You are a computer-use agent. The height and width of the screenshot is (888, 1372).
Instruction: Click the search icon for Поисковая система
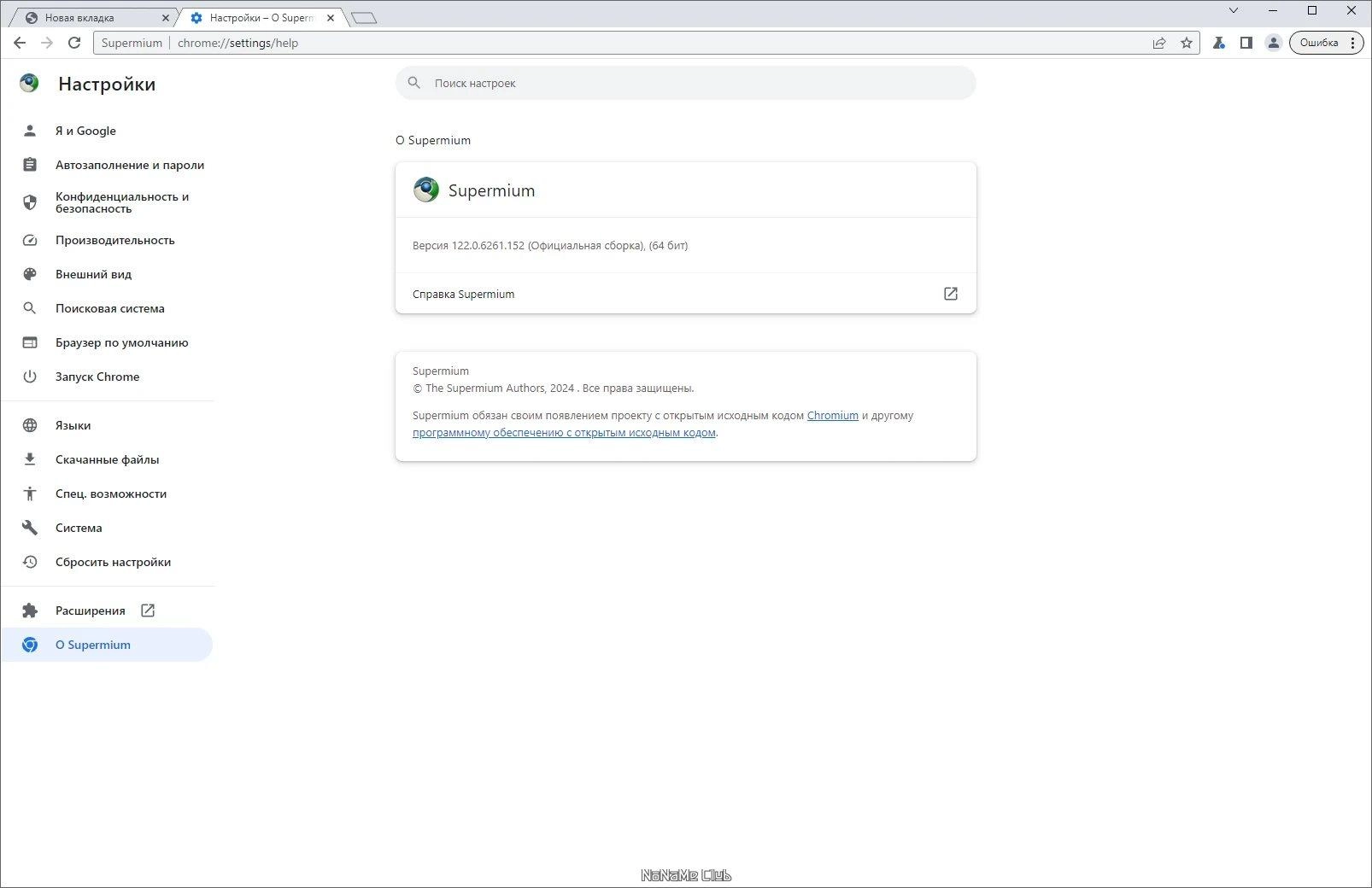click(x=30, y=308)
